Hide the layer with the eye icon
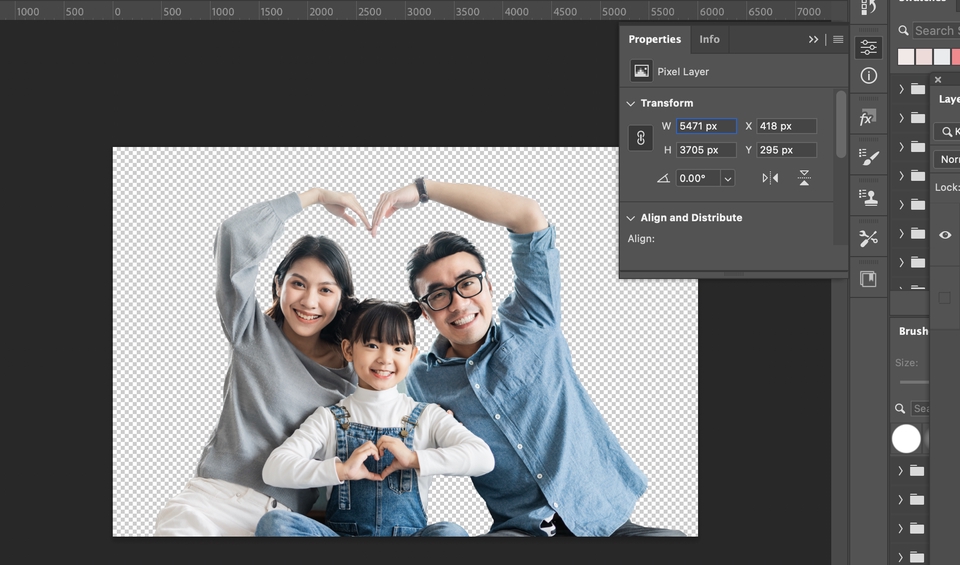The image size is (960, 565). tap(945, 235)
